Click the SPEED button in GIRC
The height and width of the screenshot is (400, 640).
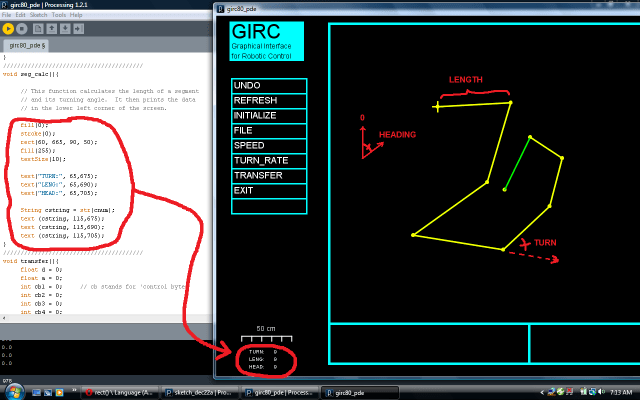pyautogui.click(x=269, y=146)
